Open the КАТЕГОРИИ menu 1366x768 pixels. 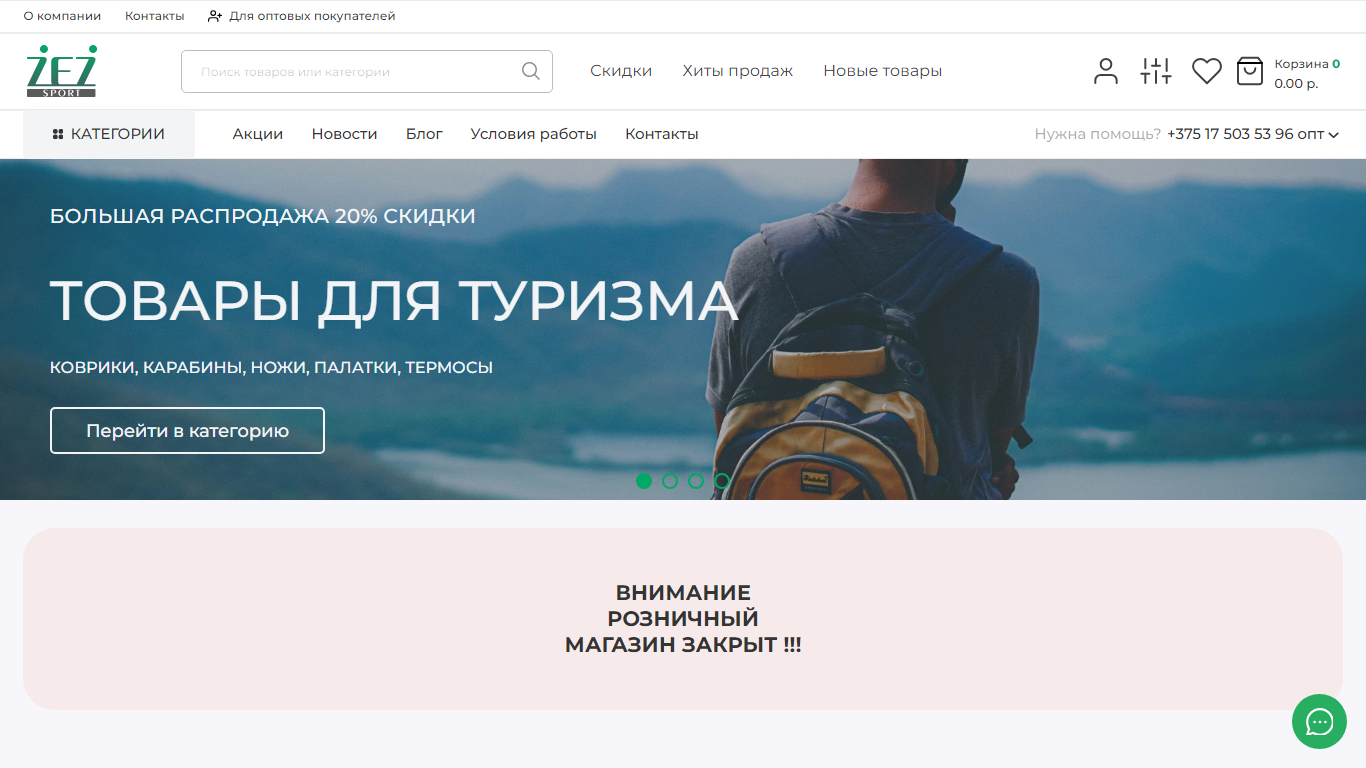coord(109,134)
